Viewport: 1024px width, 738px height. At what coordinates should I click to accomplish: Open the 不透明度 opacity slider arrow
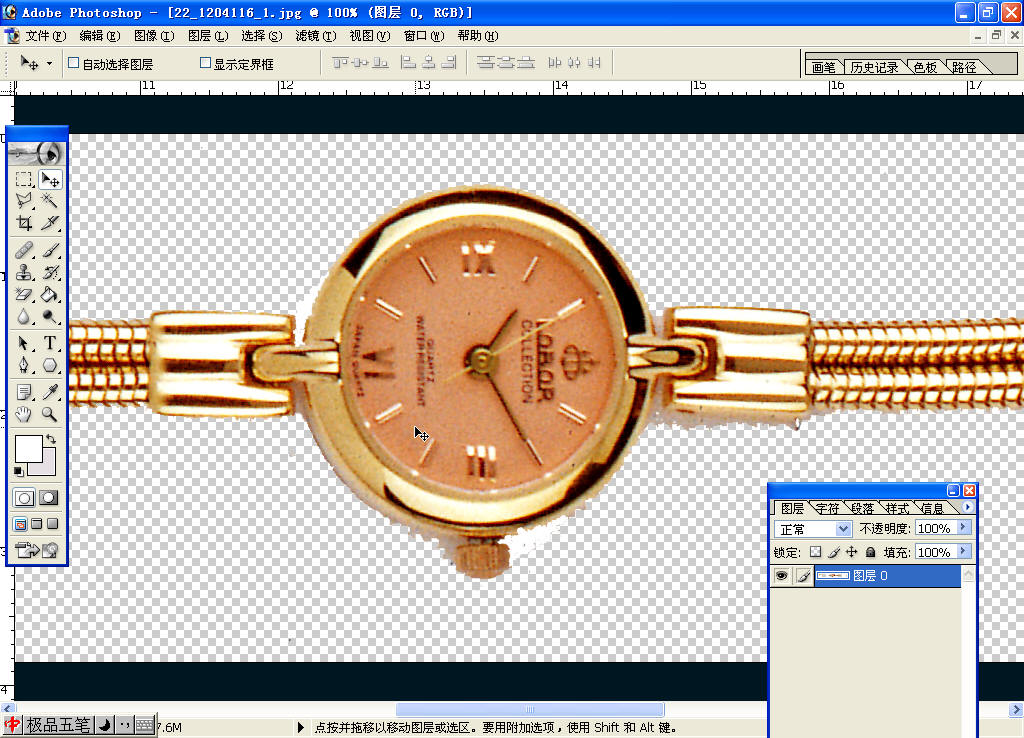click(963, 528)
